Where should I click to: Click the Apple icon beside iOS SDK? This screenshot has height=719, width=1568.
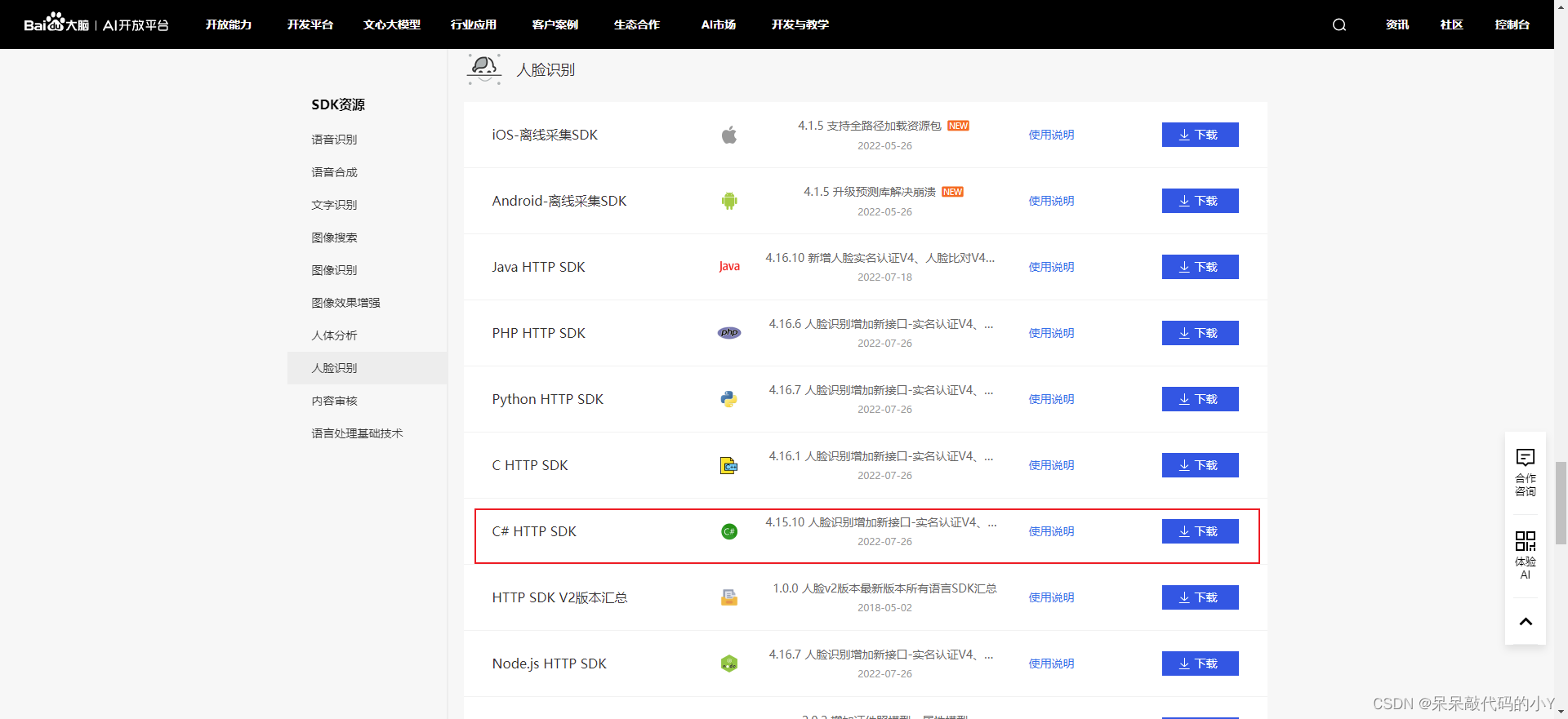(x=729, y=135)
